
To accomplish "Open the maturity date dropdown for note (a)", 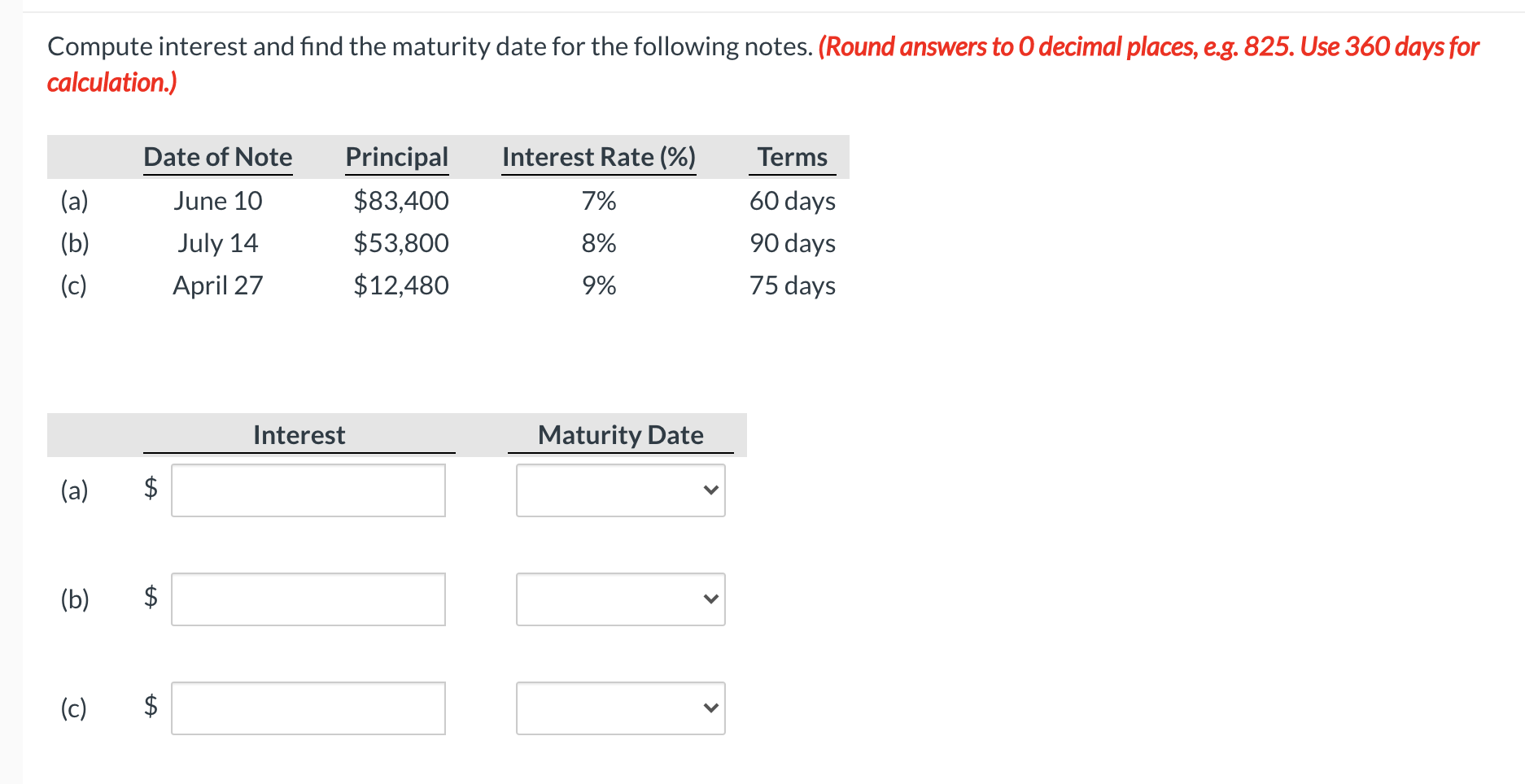I will (620, 490).
